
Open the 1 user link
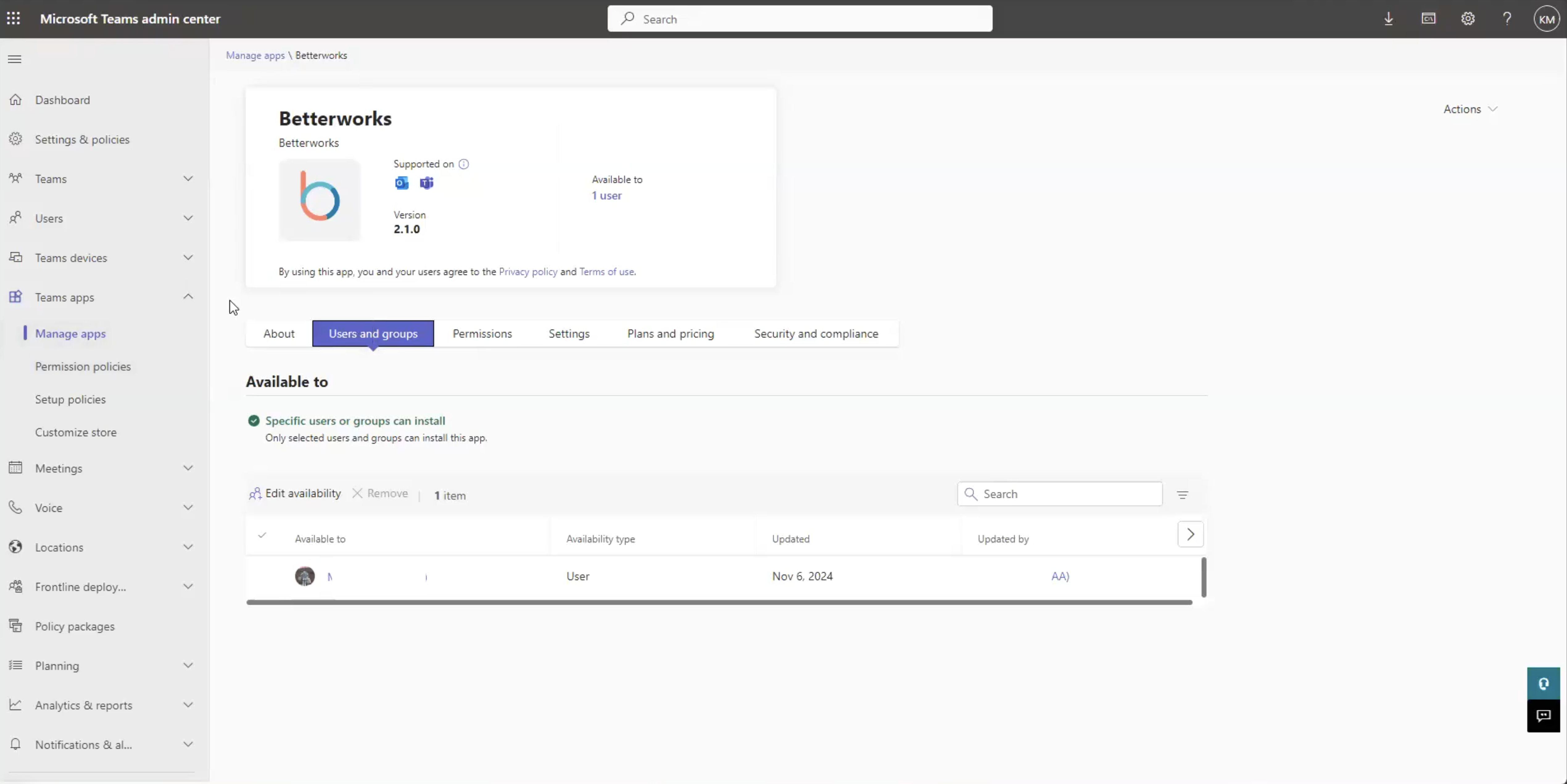pyautogui.click(x=606, y=196)
